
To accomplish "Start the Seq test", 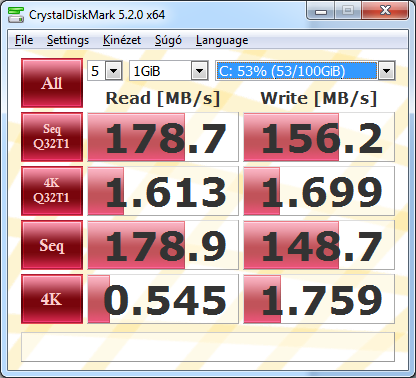I will pyautogui.click(x=52, y=245).
